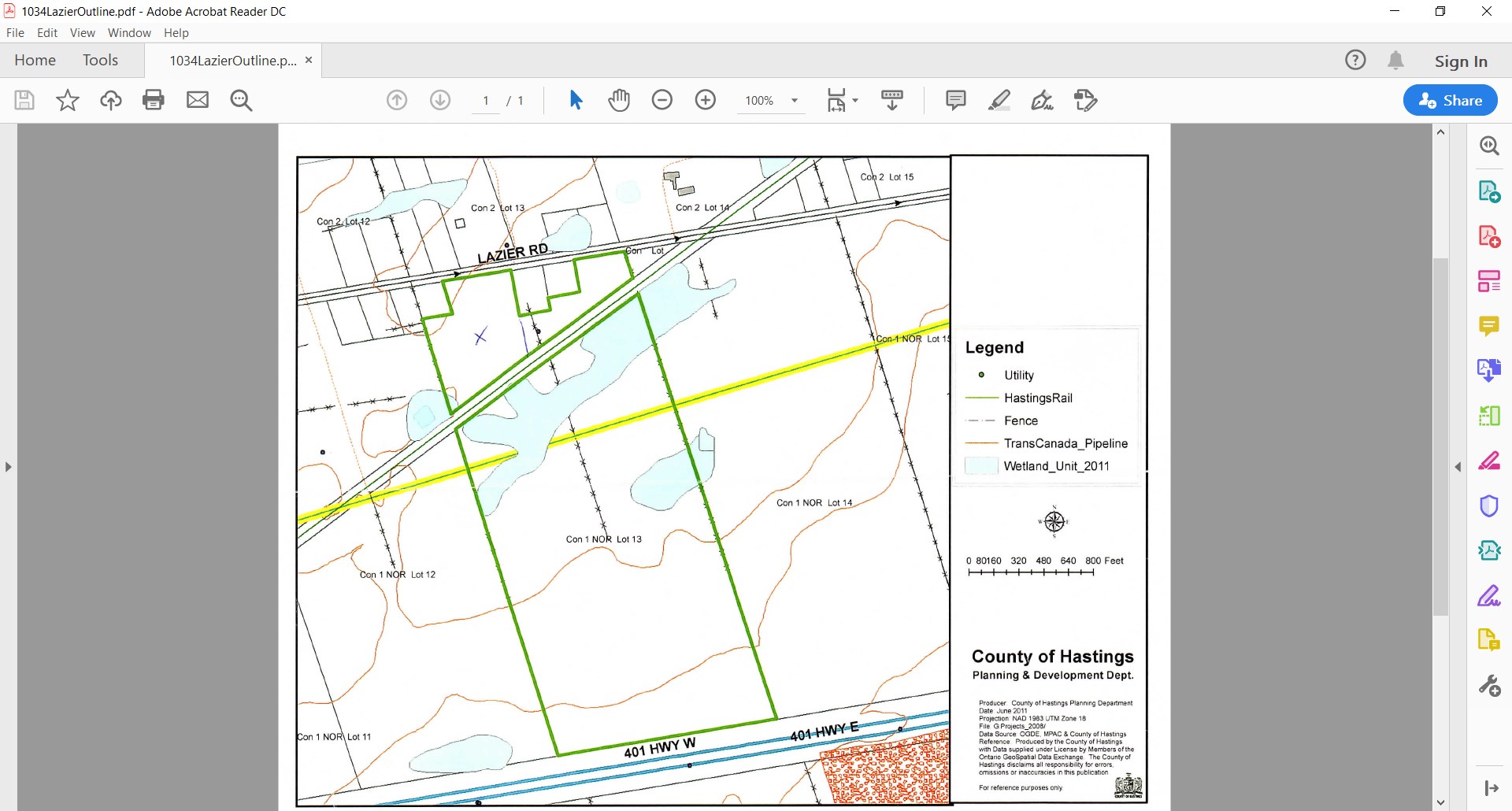Open Fill & Sign tool in sidebar

pyautogui.click(x=1489, y=595)
